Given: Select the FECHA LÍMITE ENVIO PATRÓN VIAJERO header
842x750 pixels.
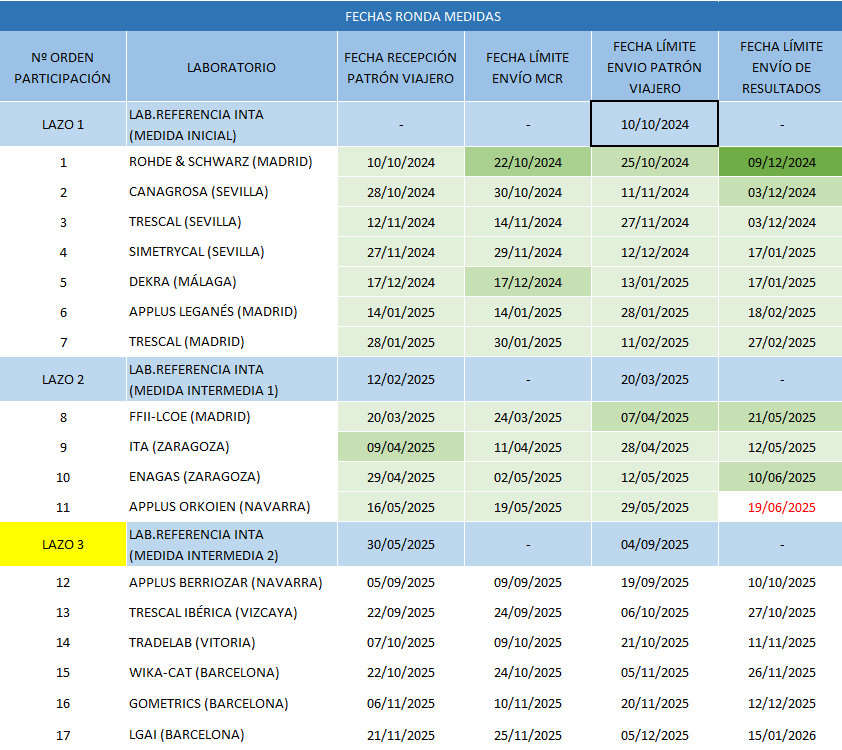Looking at the screenshot, I should [x=655, y=67].
